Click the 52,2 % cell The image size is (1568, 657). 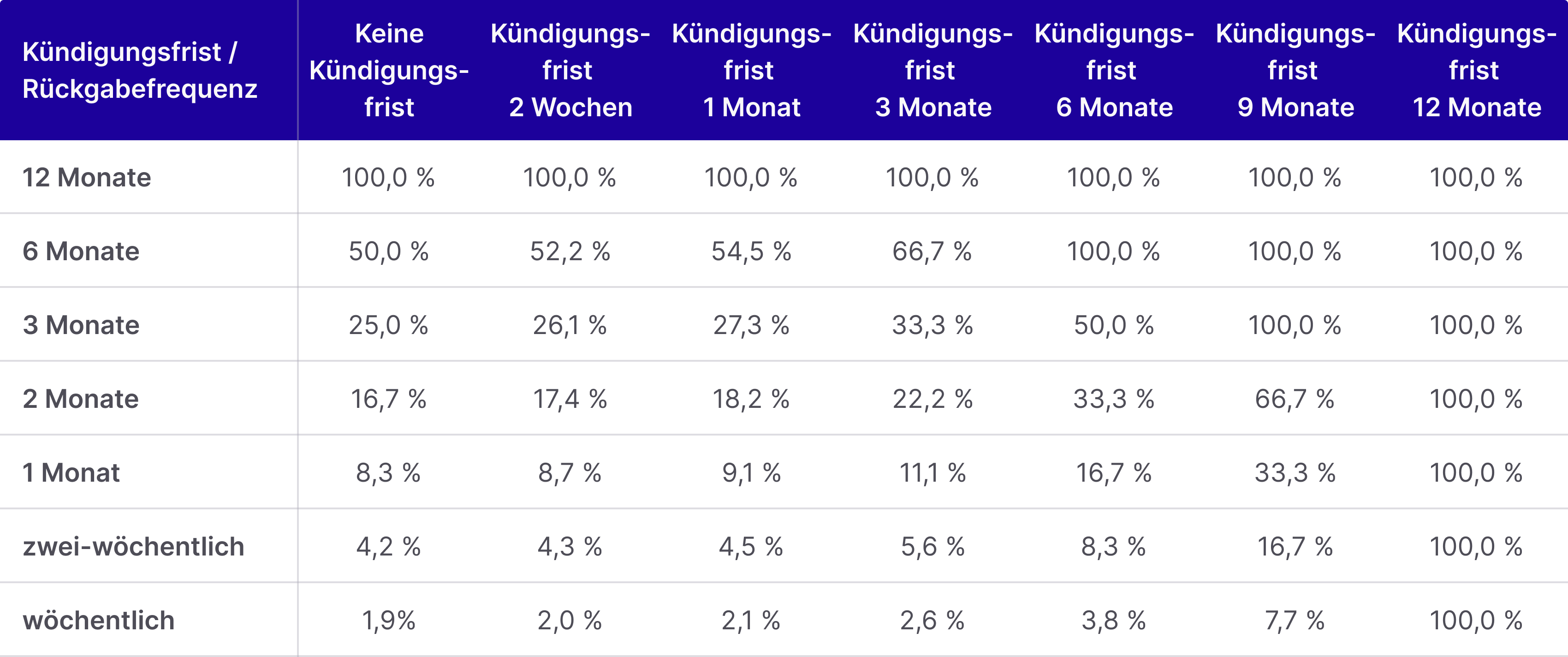570,251
